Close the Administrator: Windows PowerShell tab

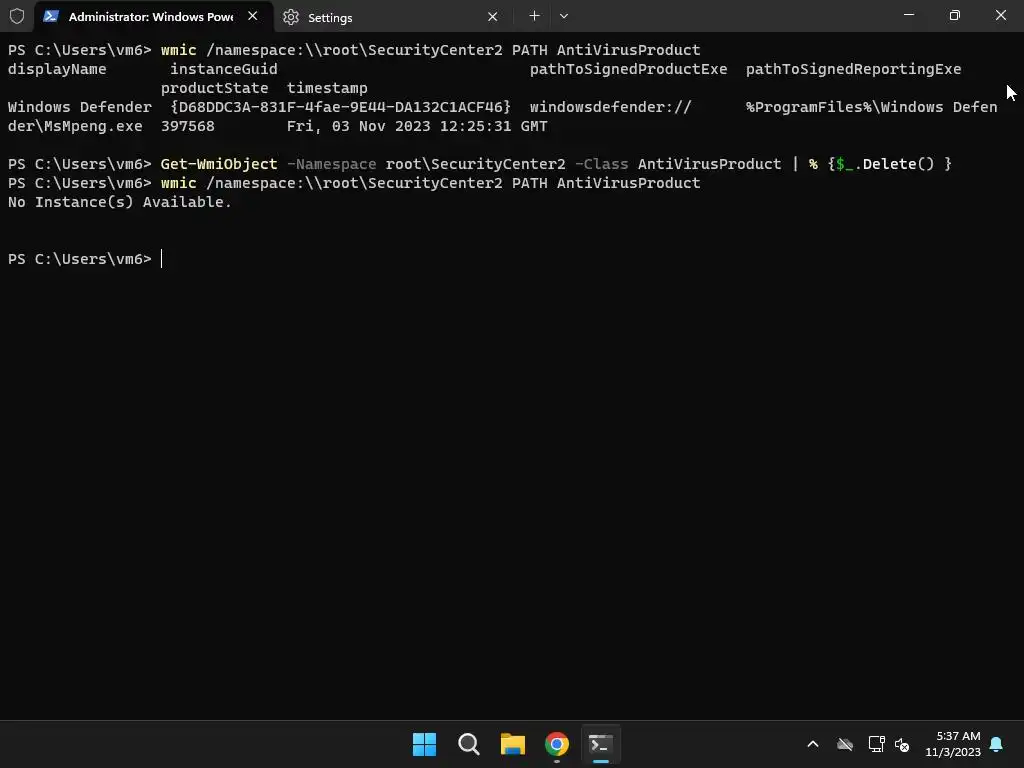253,16
